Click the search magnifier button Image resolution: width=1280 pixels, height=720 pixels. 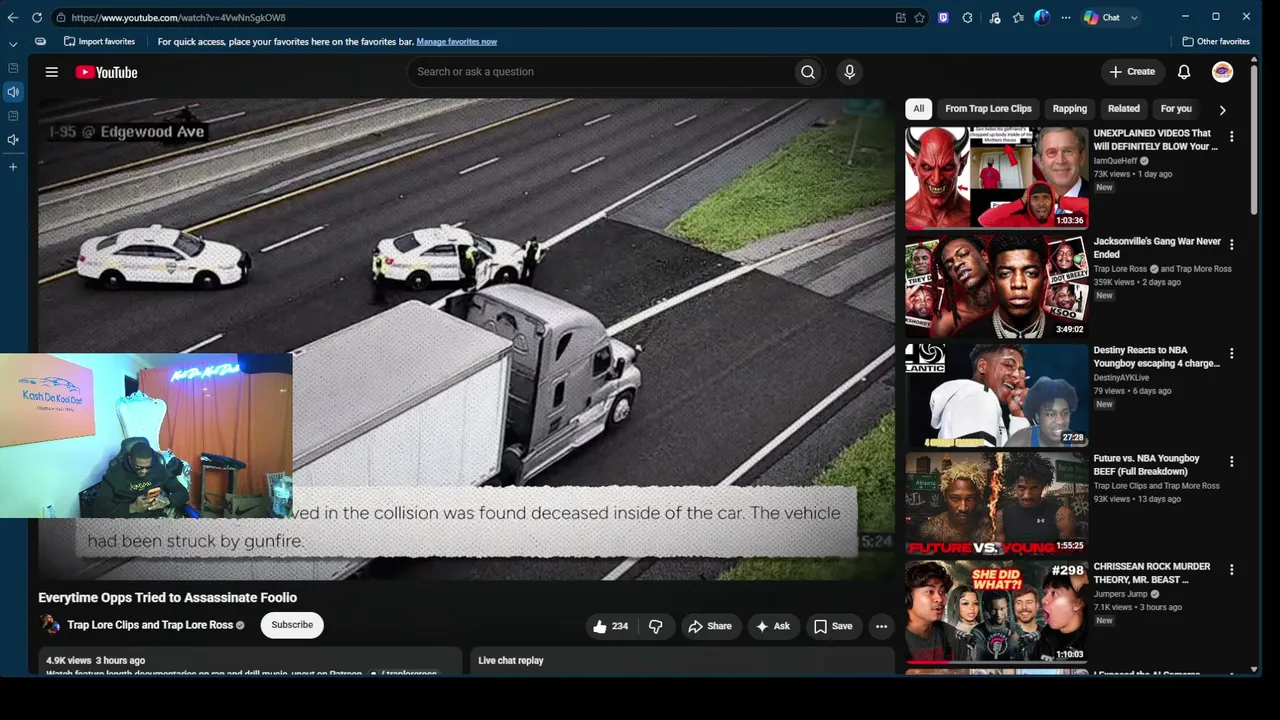[x=808, y=72]
